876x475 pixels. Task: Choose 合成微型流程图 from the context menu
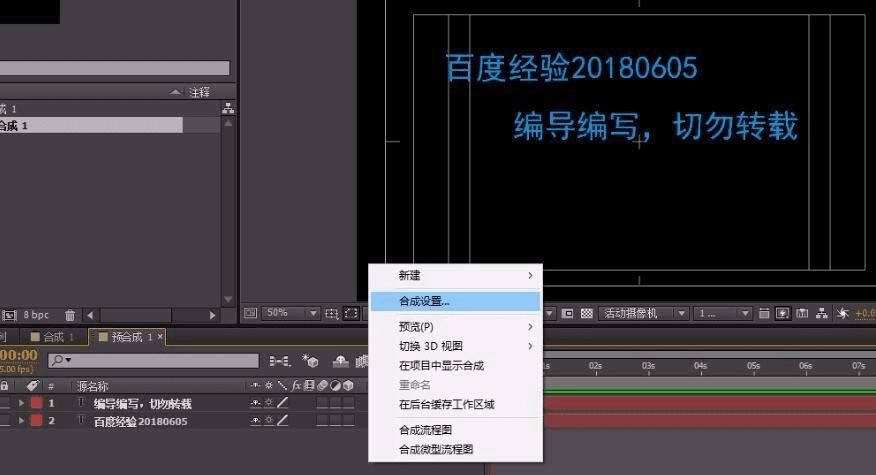click(455, 449)
